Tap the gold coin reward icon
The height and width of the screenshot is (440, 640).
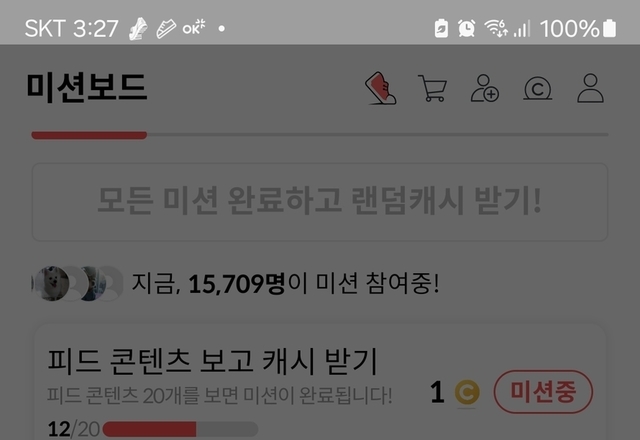click(x=467, y=393)
